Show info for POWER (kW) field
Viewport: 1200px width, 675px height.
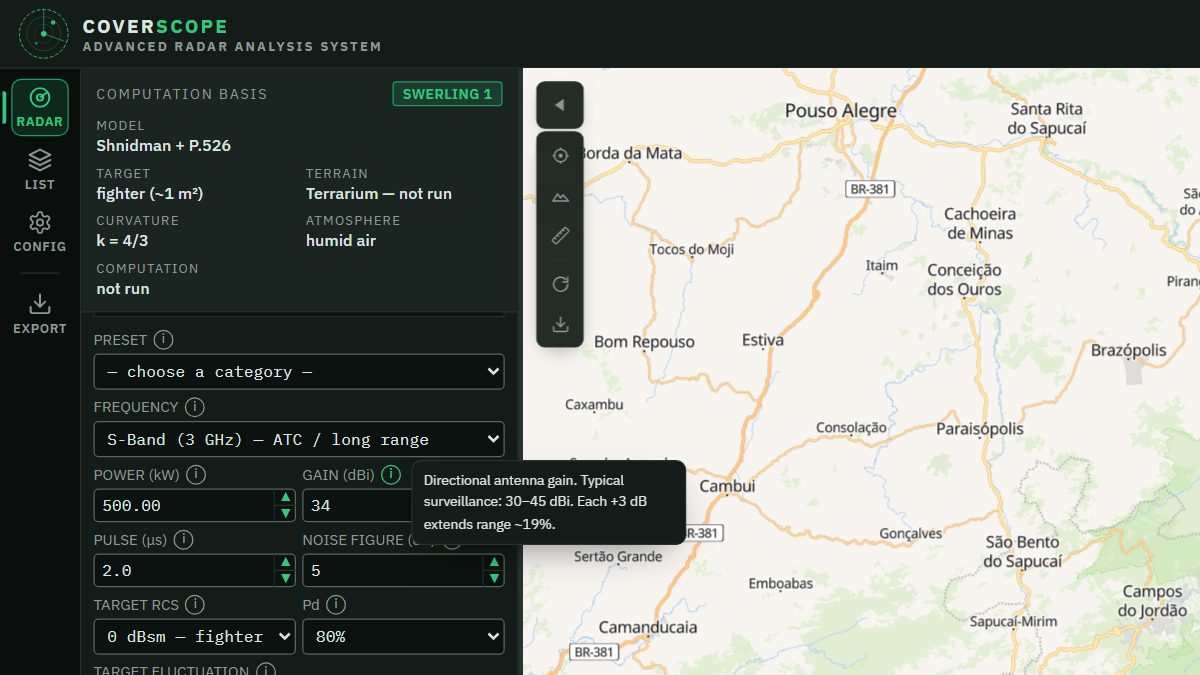(196, 475)
